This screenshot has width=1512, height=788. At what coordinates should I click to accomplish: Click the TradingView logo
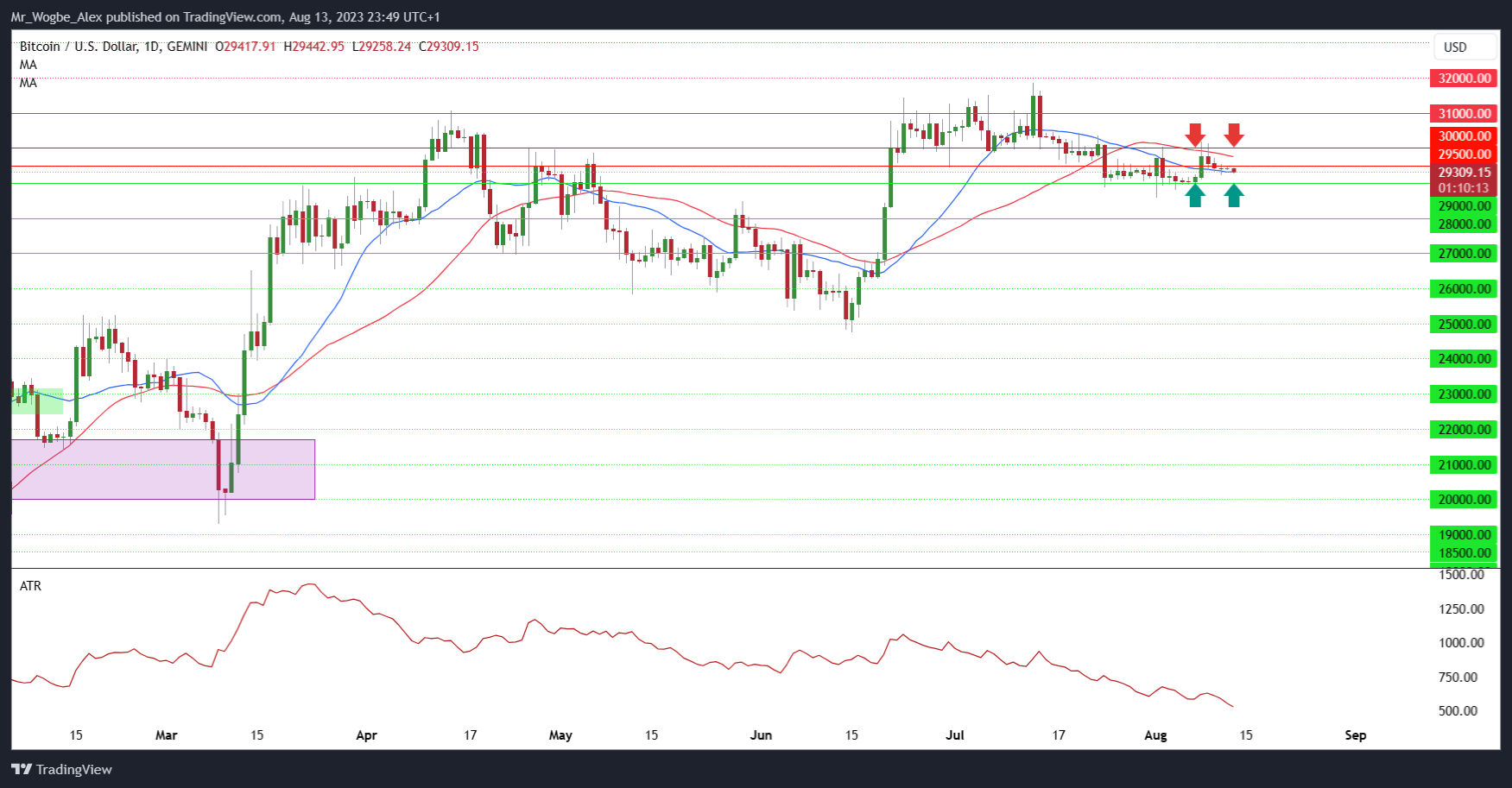pos(61,769)
